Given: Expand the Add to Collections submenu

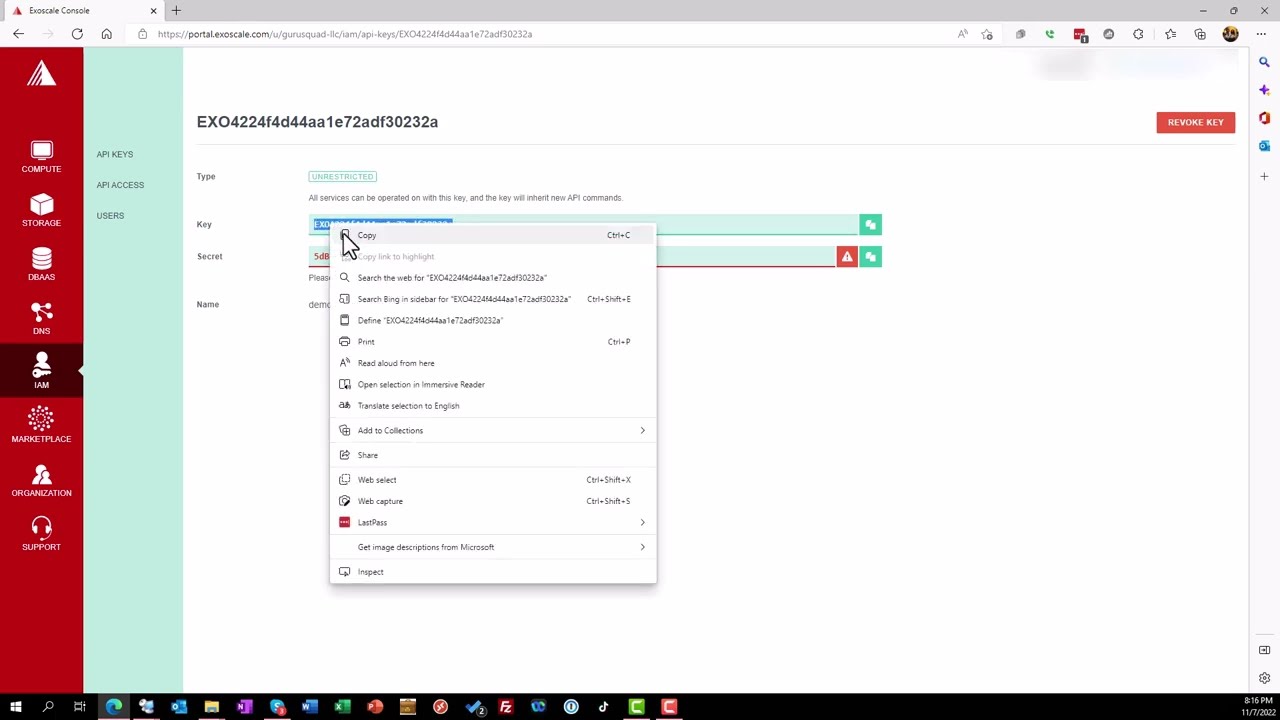Looking at the screenshot, I should [493, 430].
